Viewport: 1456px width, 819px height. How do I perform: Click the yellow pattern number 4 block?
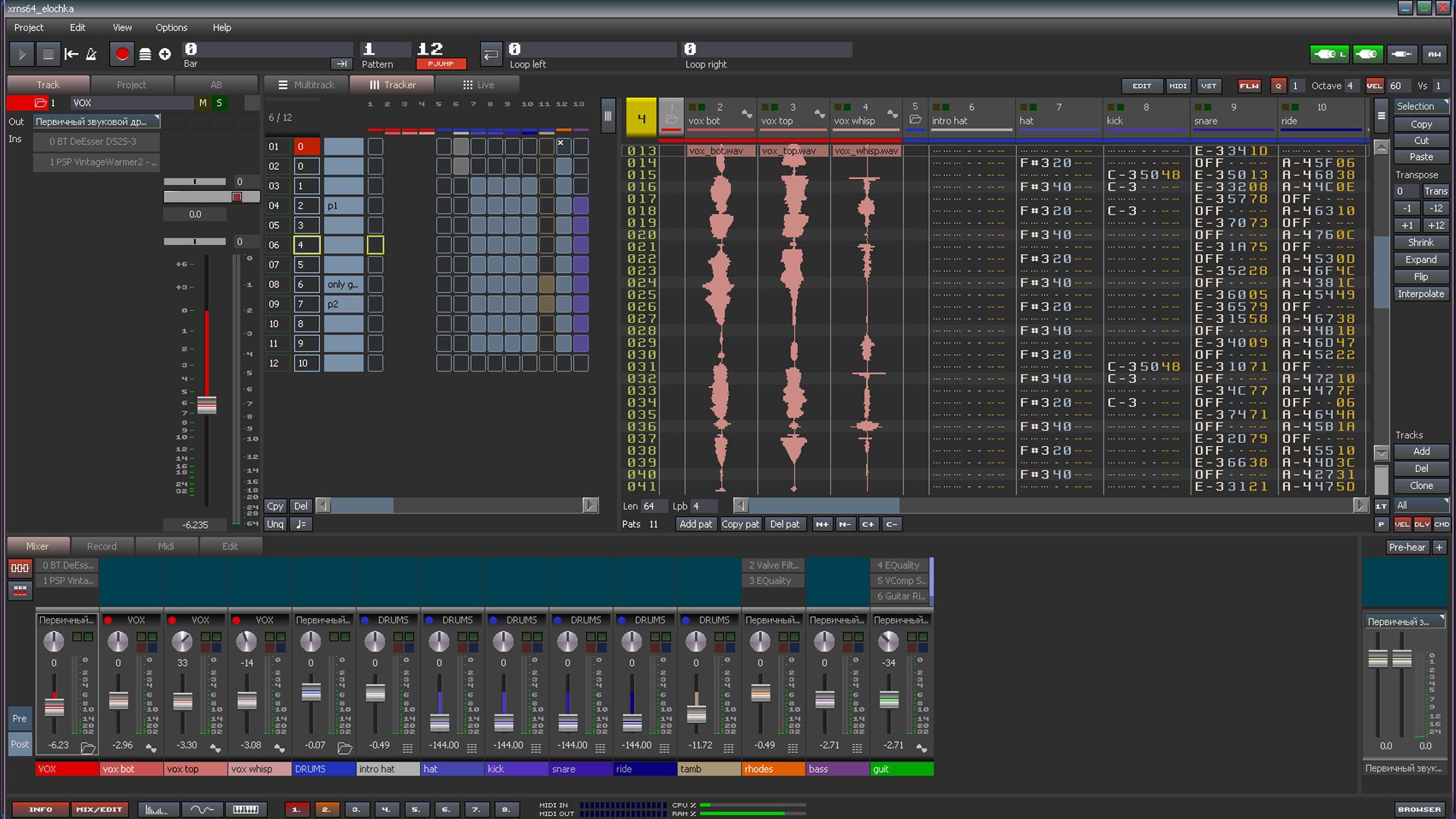pyautogui.click(x=642, y=118)
